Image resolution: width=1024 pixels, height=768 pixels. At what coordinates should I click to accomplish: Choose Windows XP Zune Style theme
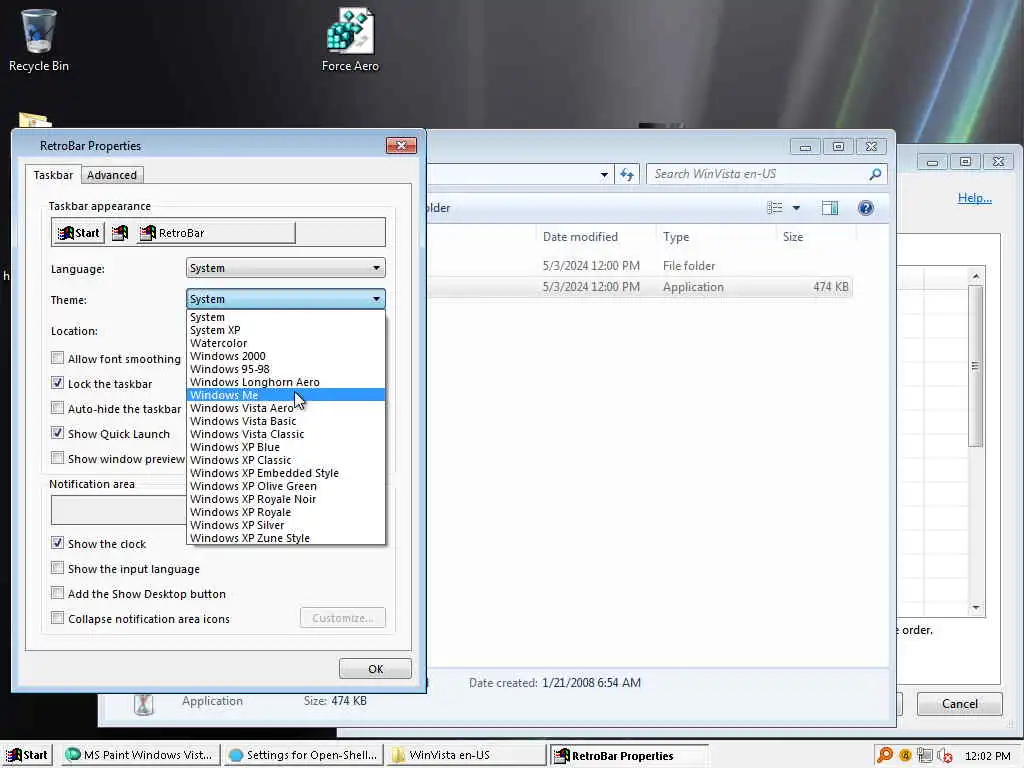[x=286, y=539]
